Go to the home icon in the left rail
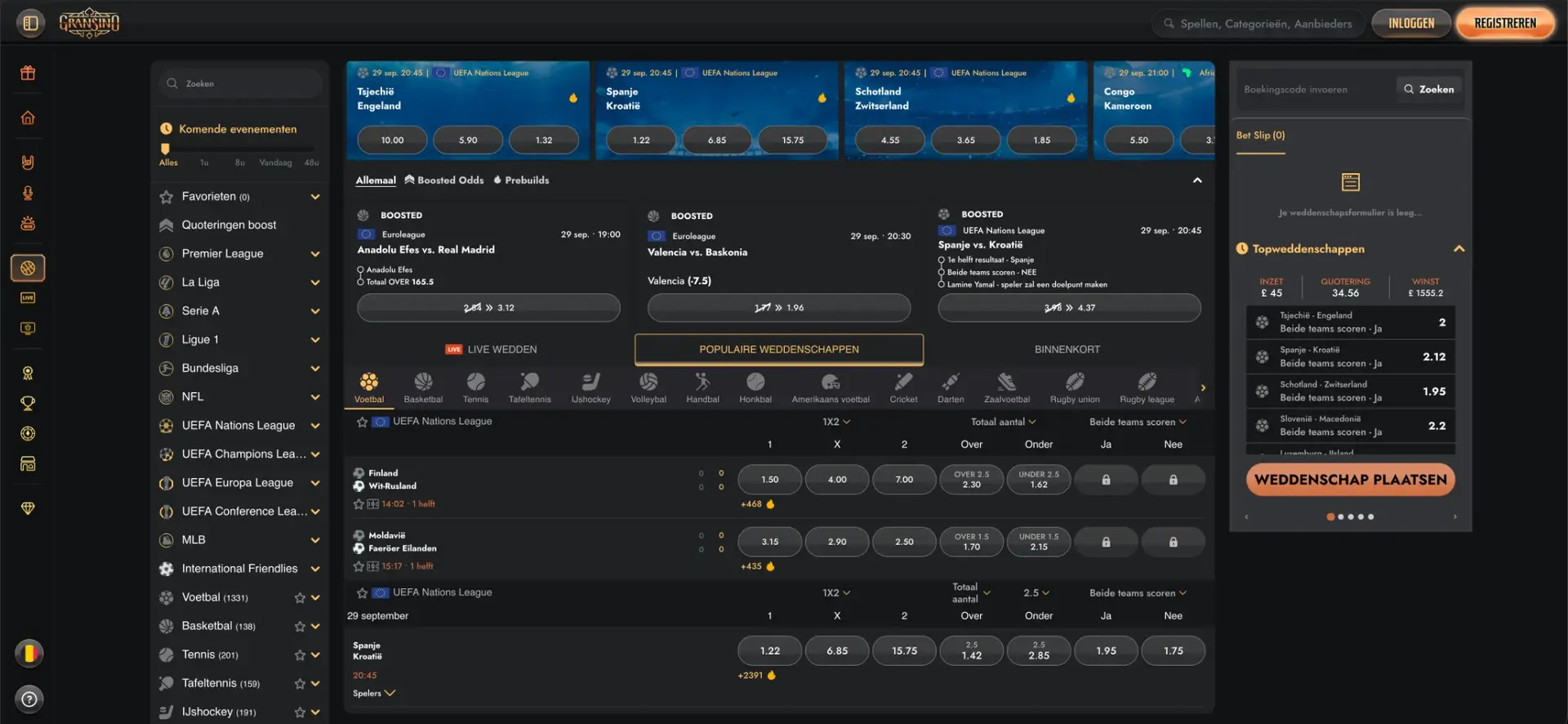This screenshot has width=1568, height=724. [x=28, y=118]
